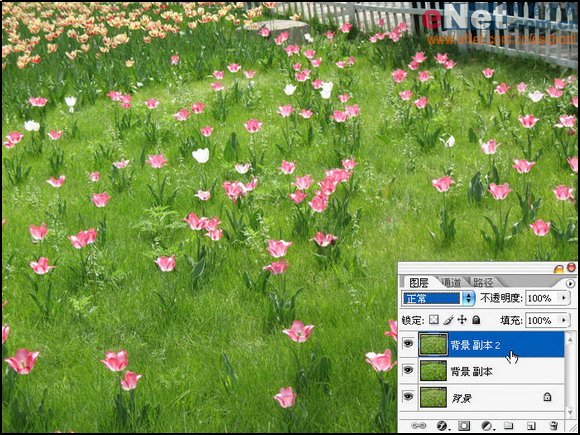This screenshot has width=580, height=435.
Task: Click the lock icon on 背景 layer
Action: click(547, 397)
